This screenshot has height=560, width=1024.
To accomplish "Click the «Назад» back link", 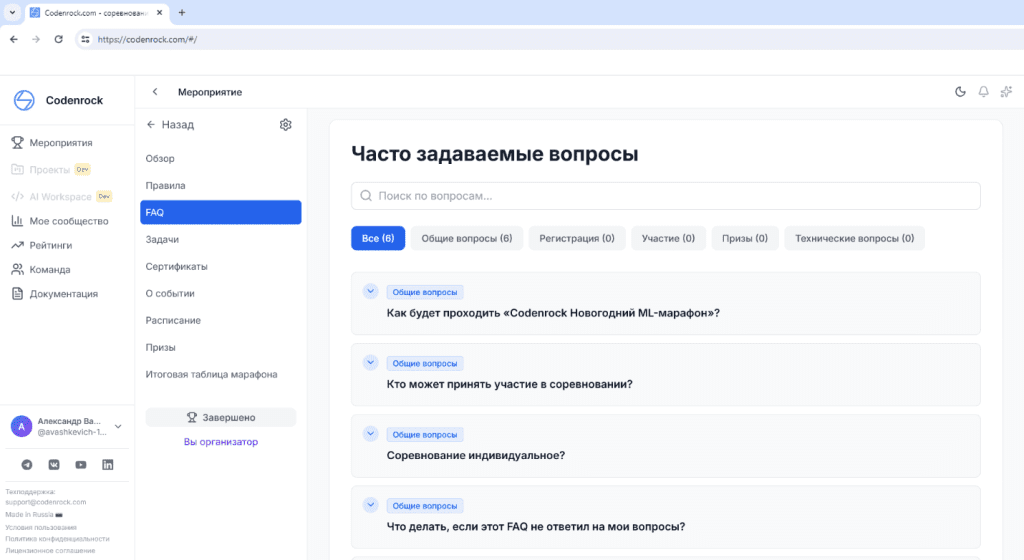I will (x=170, y=125).
